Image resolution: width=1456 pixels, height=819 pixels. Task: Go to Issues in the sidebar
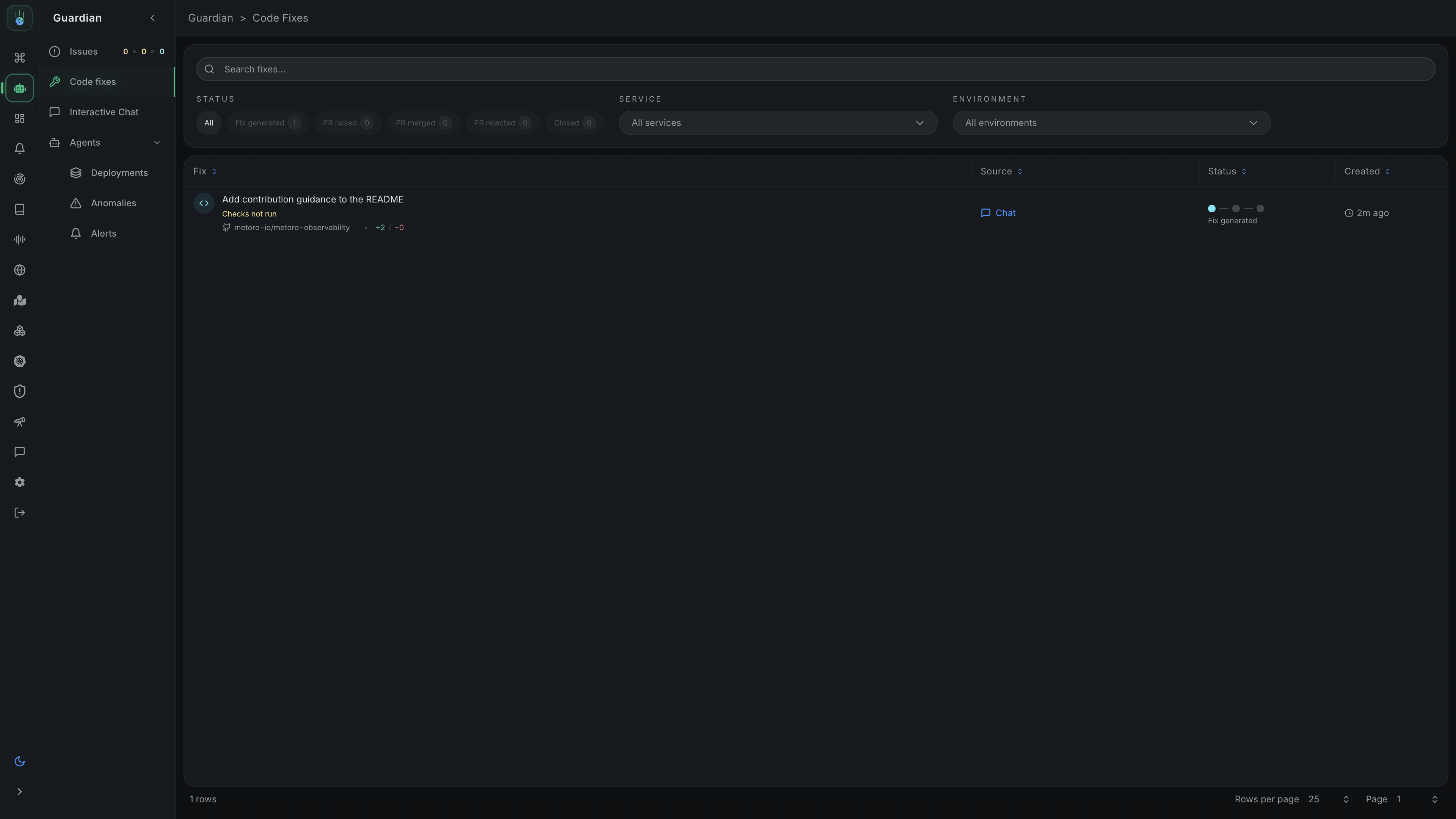(x=107, y=52)
